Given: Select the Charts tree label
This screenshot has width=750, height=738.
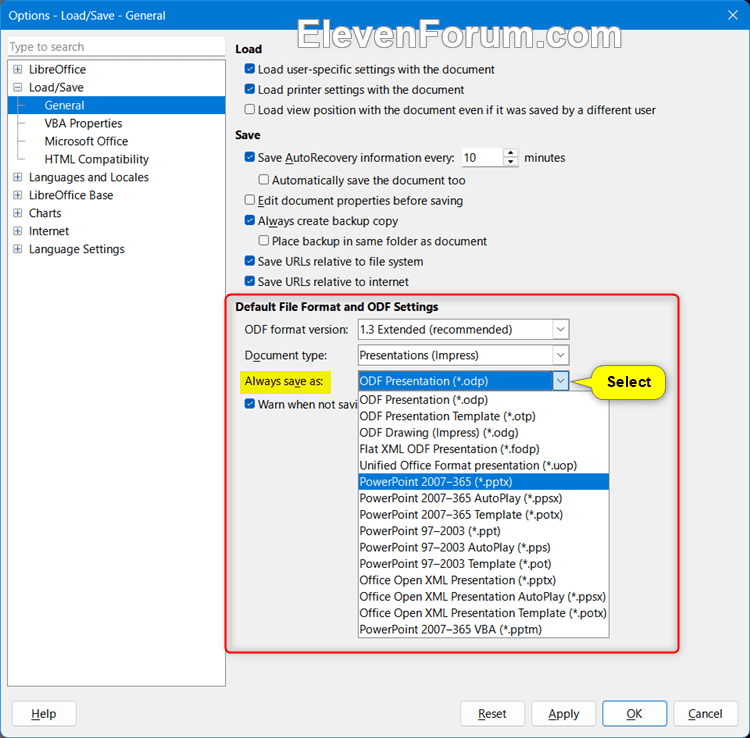Looking at the screenshot, I should click(45, 213).
